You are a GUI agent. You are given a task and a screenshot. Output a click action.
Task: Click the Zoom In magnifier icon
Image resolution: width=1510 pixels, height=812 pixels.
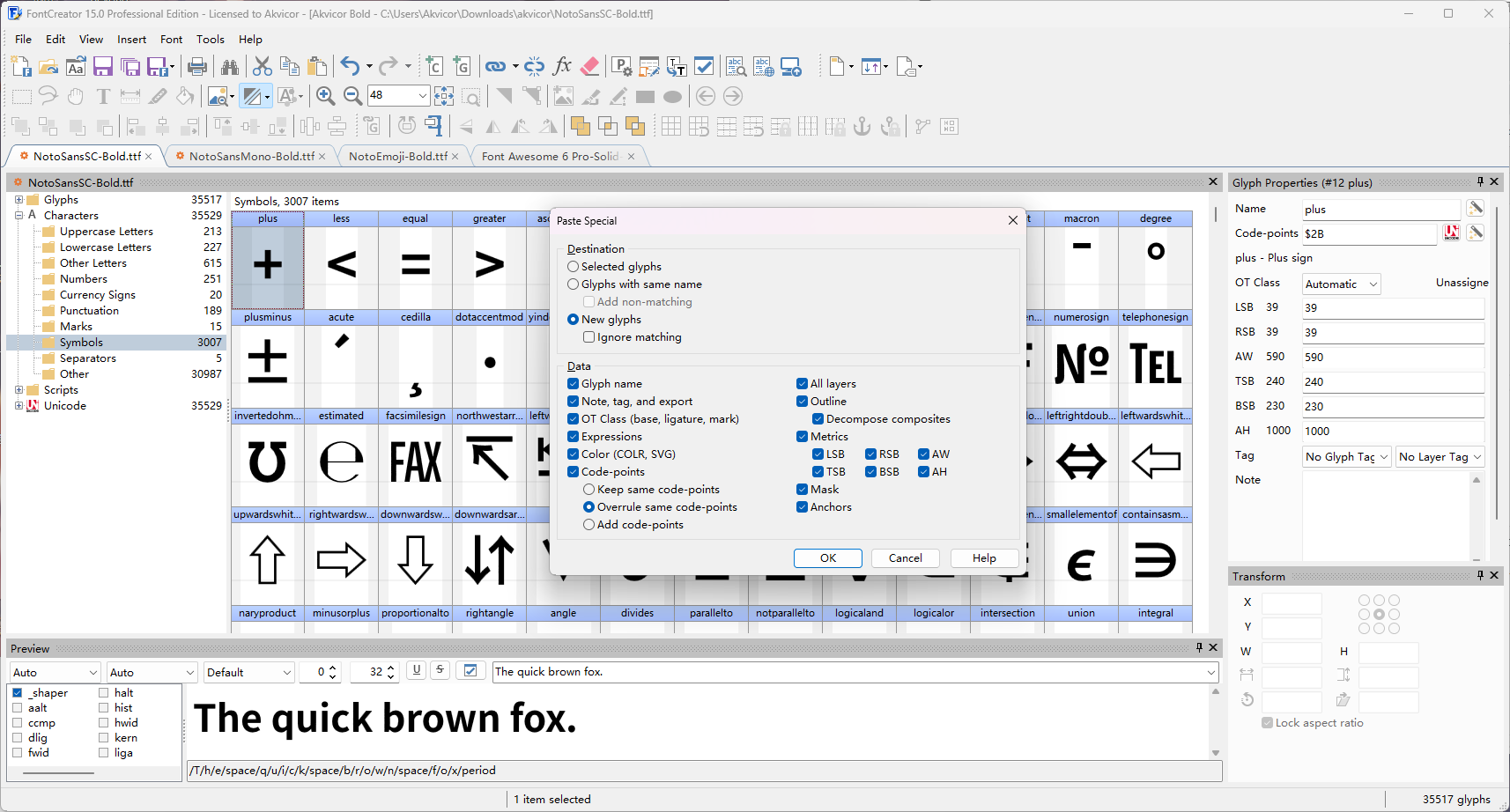(x=325, y=96)
